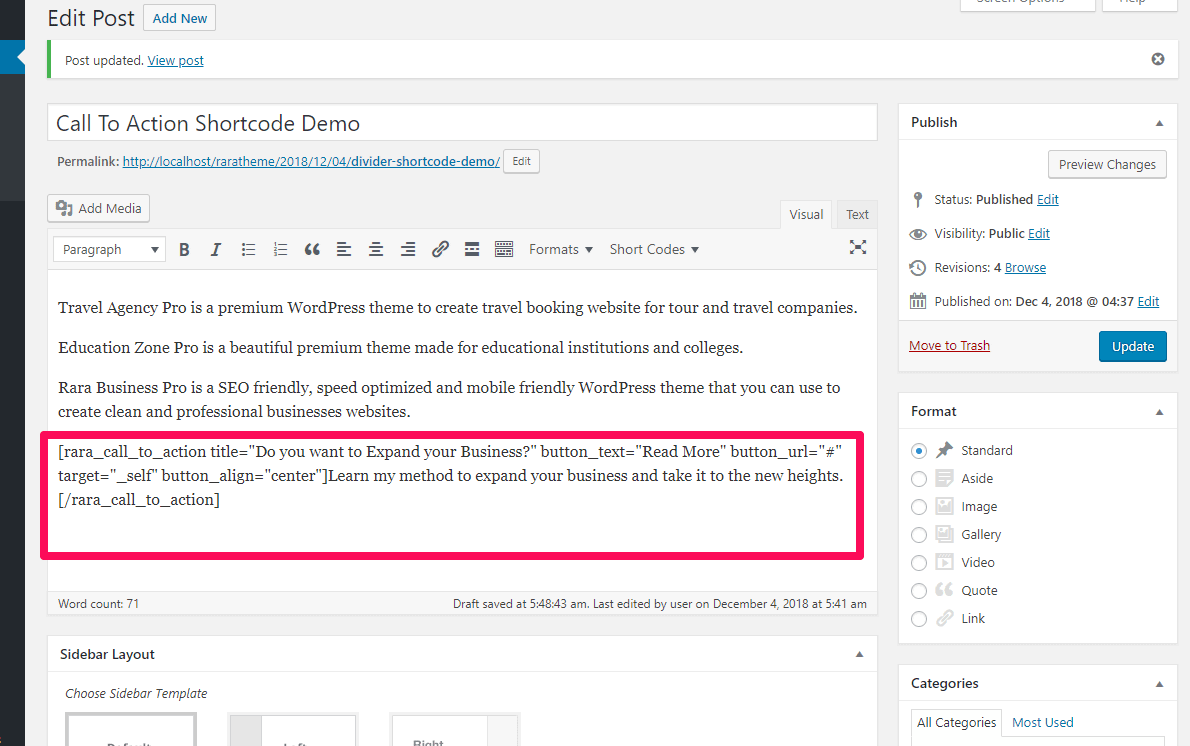Image resolution: width=1190 pixels, height=746 pixels.
Task: Center align the text
Action: point(376,250)
